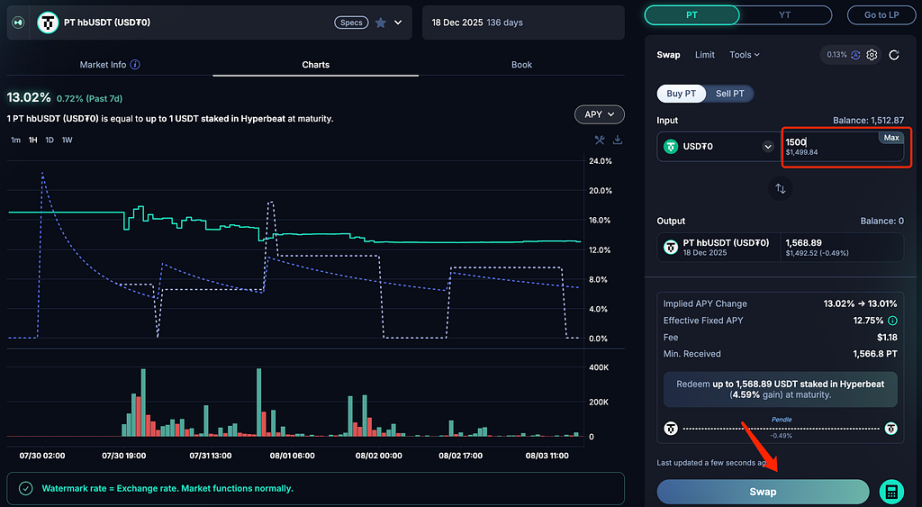The height and width of the screenshot is (507, 922).
Task: Select the 1W chart interval
Action: (67, 140)
